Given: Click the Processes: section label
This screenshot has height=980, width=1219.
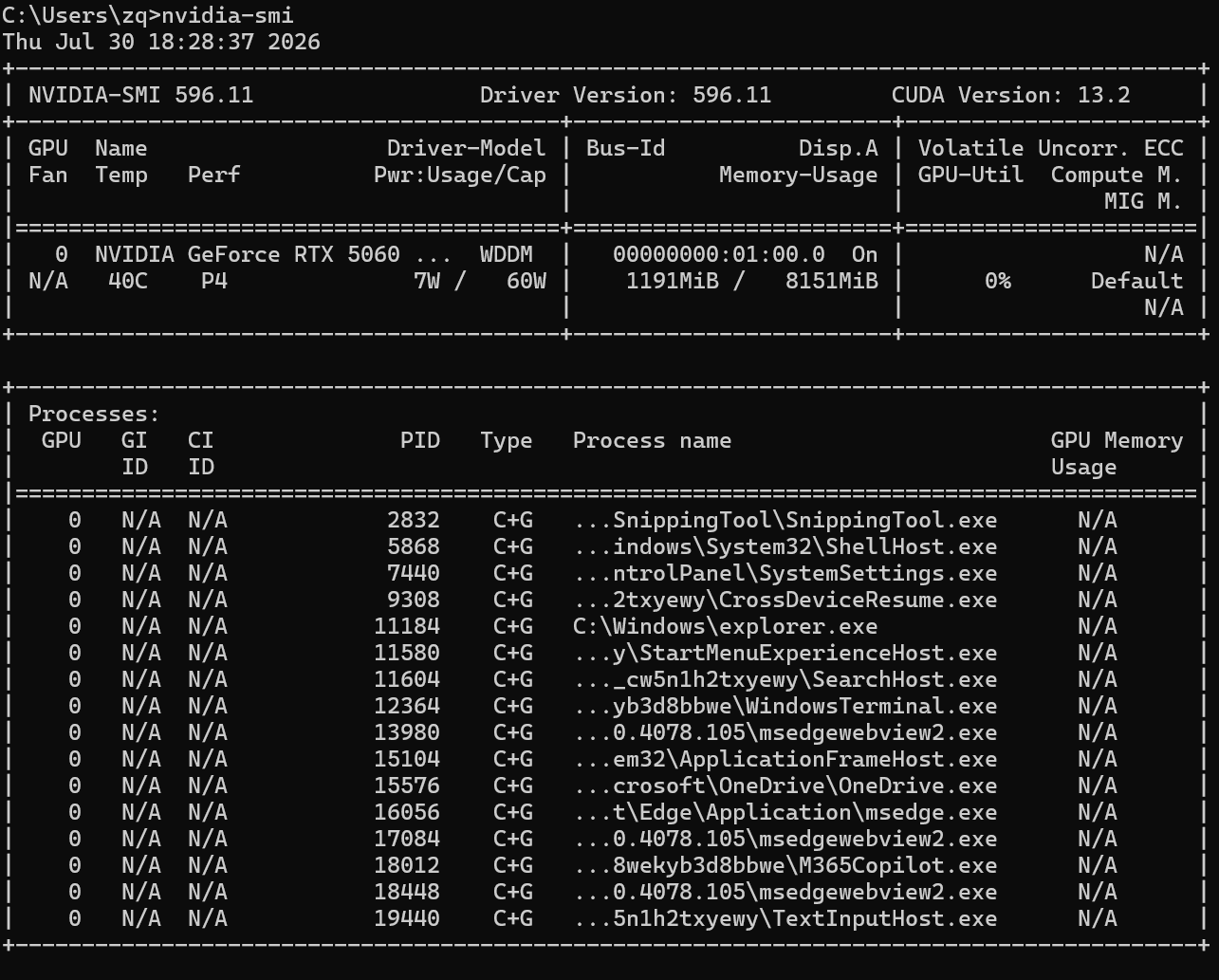Looking at the screenshot, I should click(95, 414).
